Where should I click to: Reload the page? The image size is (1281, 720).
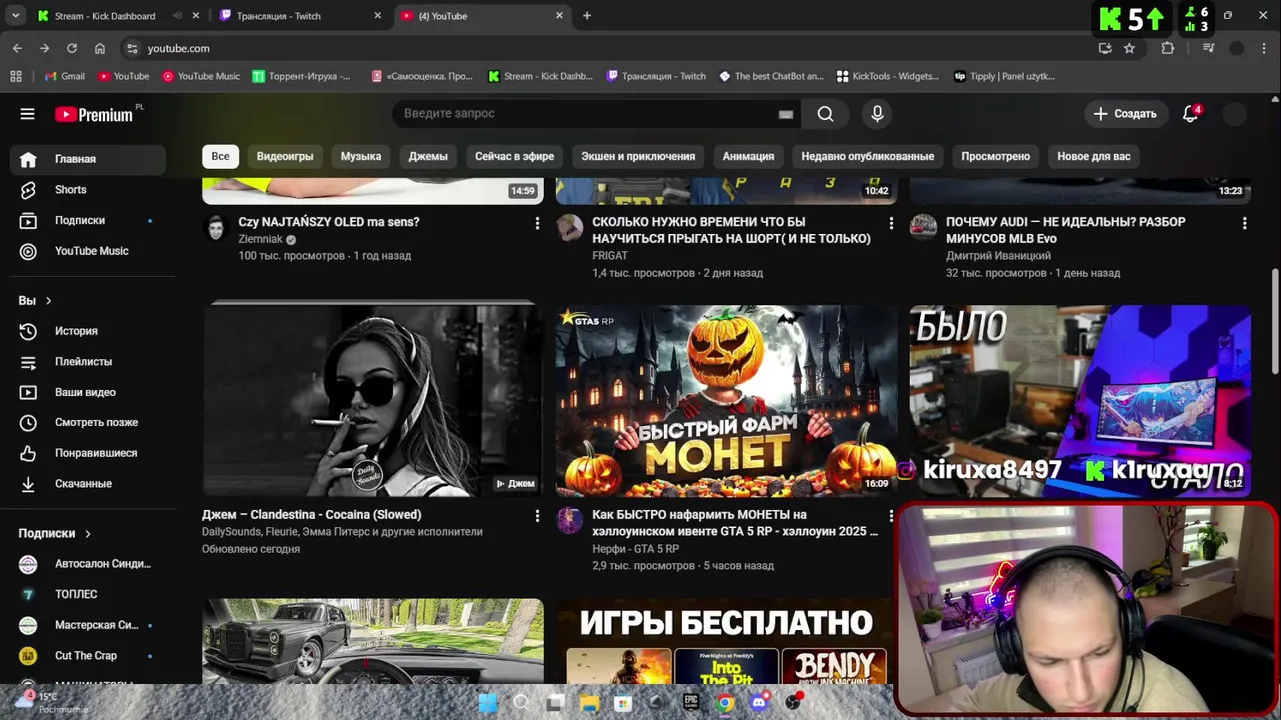(x=72, y=48)
